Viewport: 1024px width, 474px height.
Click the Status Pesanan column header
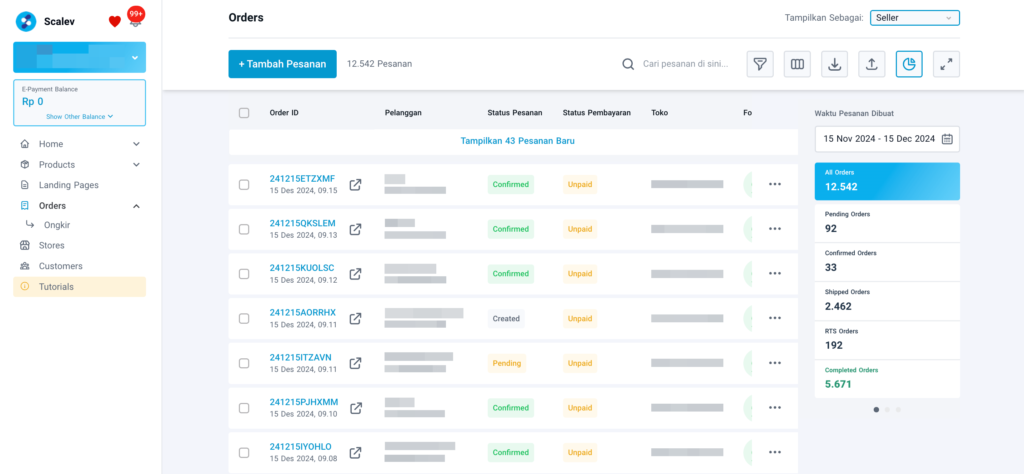[515, 113]
